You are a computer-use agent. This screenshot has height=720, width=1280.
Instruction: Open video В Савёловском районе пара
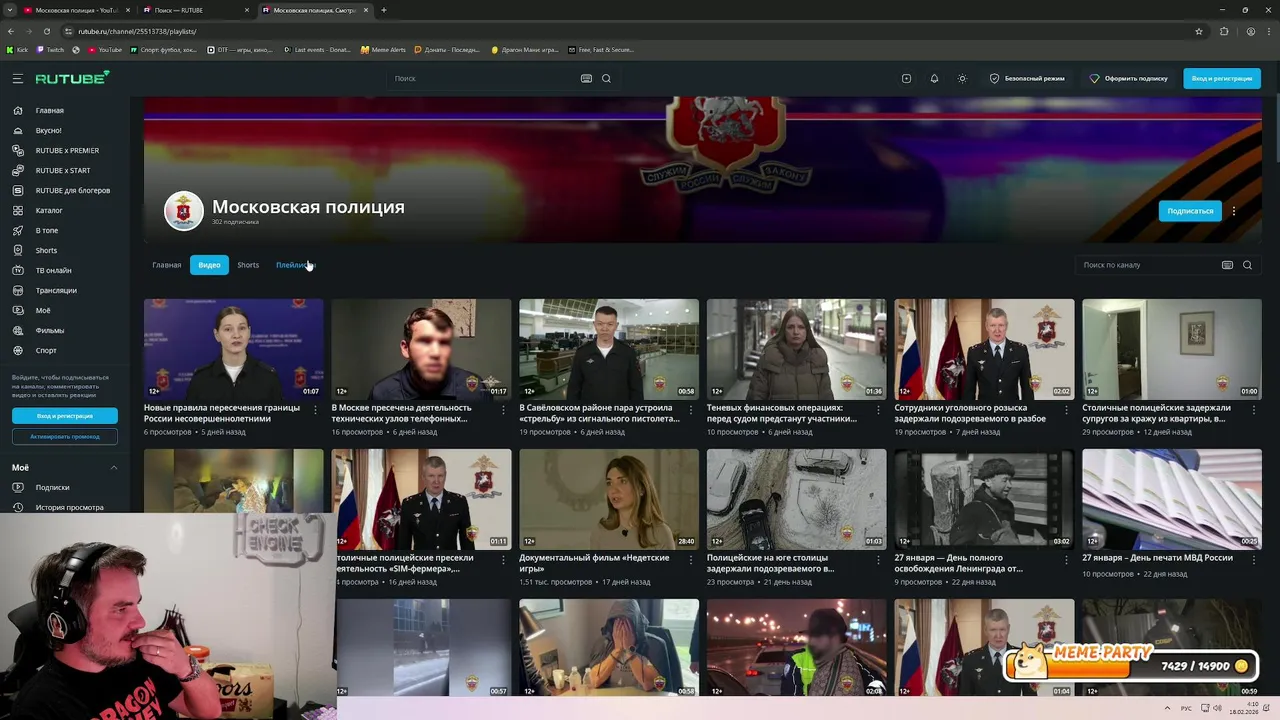[x=609, y=349]
